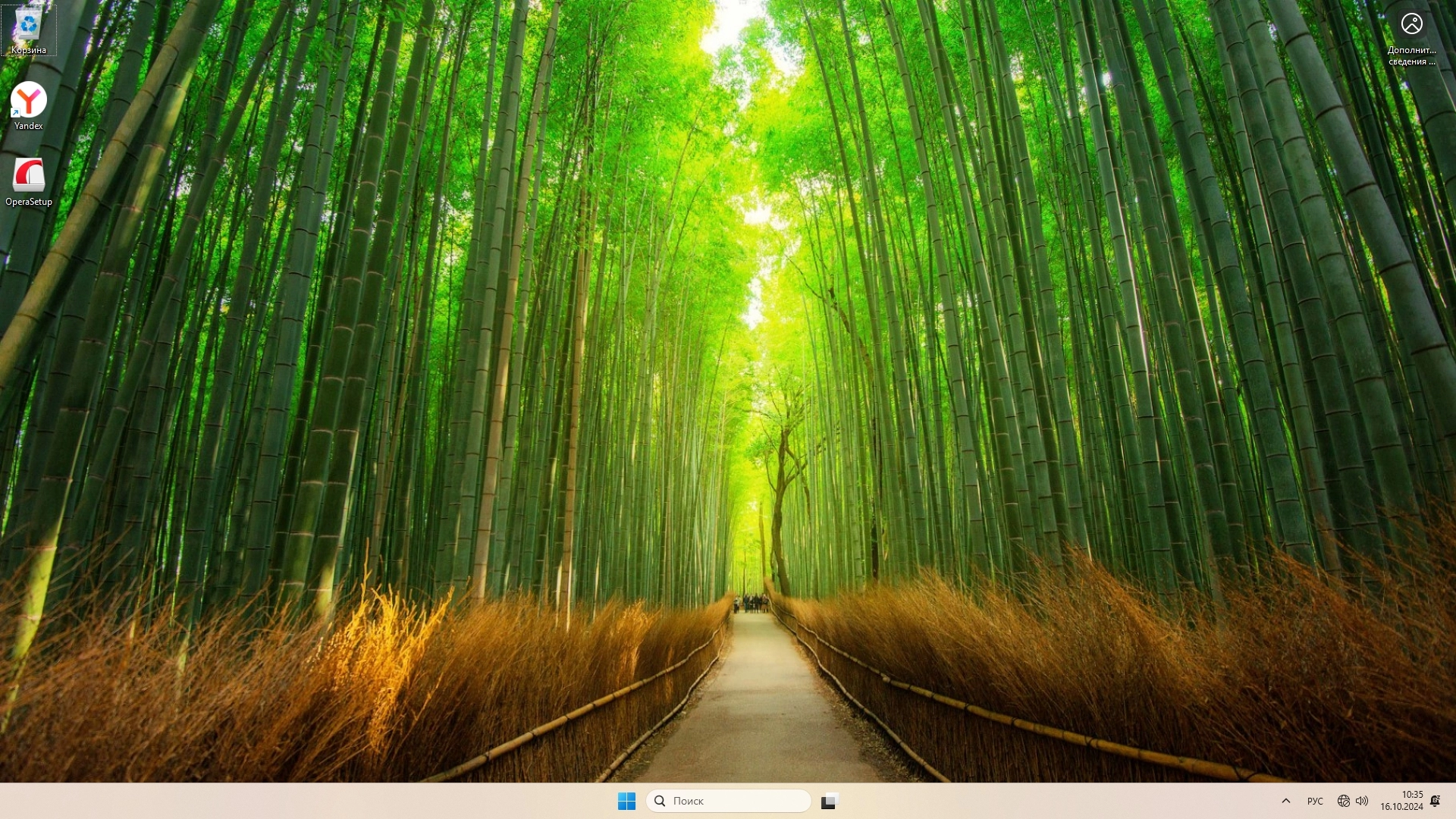Open the calendar flyout via 10:35 clock
Viewport: 1456px width, 819px height.
coord(1412,795)
